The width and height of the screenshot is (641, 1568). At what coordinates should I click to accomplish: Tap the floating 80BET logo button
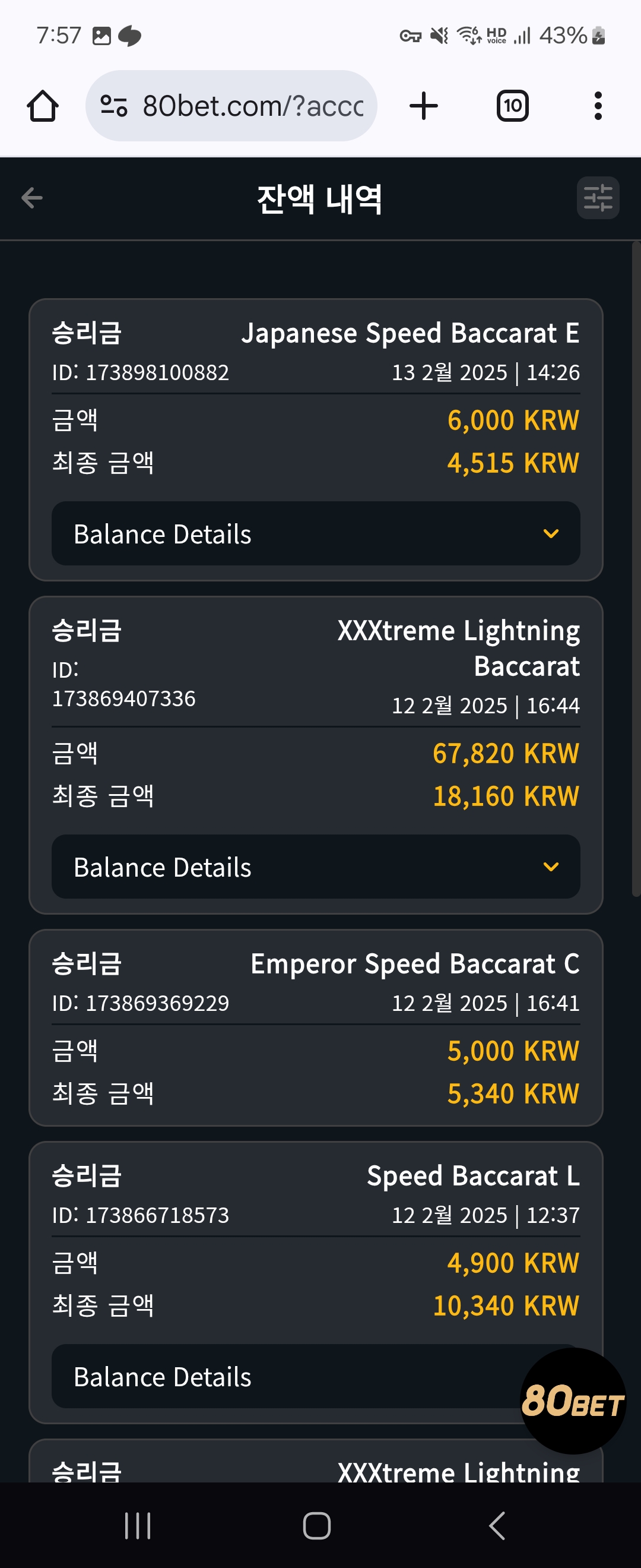[x=573, y=1401]
